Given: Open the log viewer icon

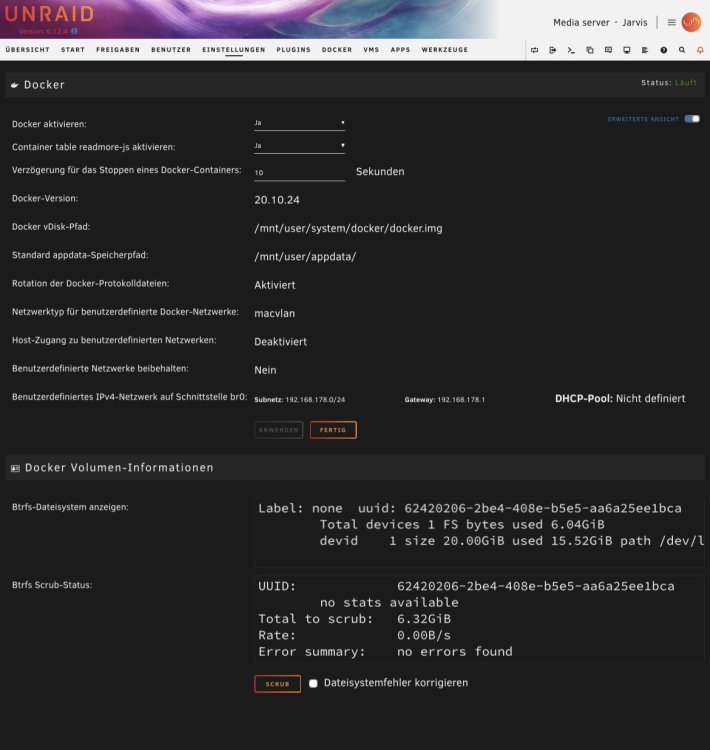Looking at the screenshot, I should coord(645,50).
